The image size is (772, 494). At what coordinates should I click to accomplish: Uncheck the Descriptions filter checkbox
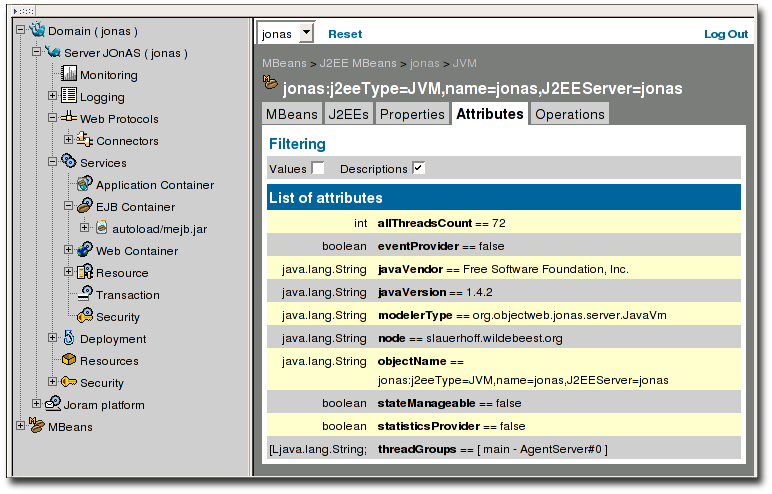[418, 168]
